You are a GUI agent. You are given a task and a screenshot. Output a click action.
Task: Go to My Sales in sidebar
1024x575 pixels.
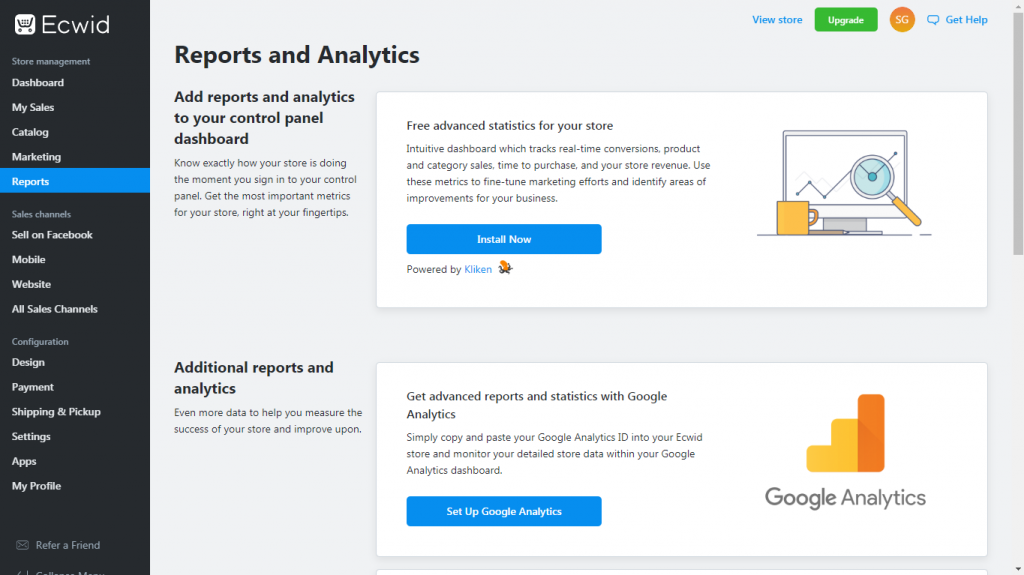coord(33,108)
